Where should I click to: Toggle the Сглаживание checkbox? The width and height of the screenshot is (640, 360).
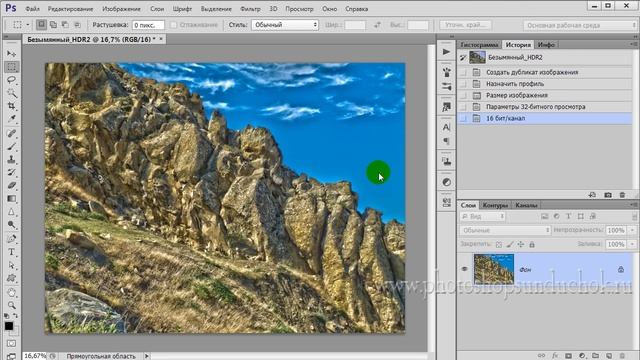(x=173, y=25)
